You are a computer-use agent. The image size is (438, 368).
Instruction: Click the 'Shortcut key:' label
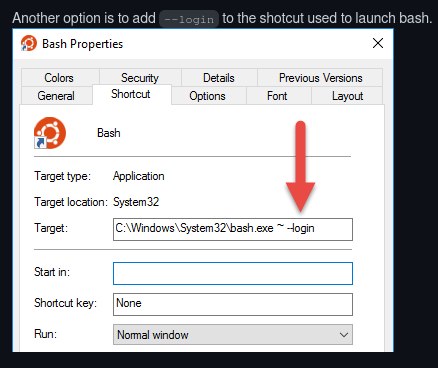[65, 303]
